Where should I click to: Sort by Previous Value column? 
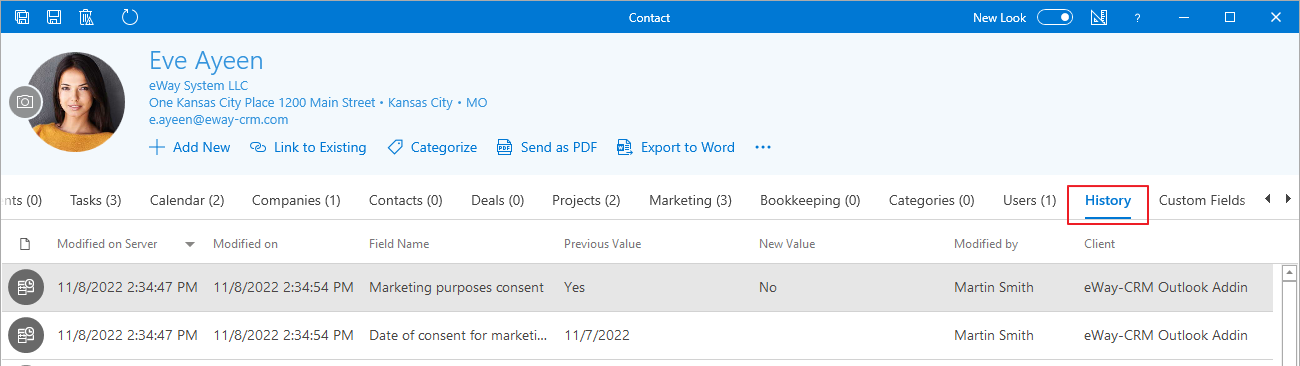[603, 244]
